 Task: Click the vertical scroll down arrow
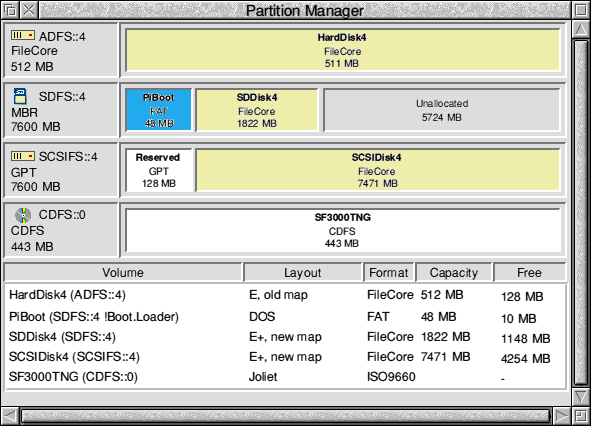581,396
